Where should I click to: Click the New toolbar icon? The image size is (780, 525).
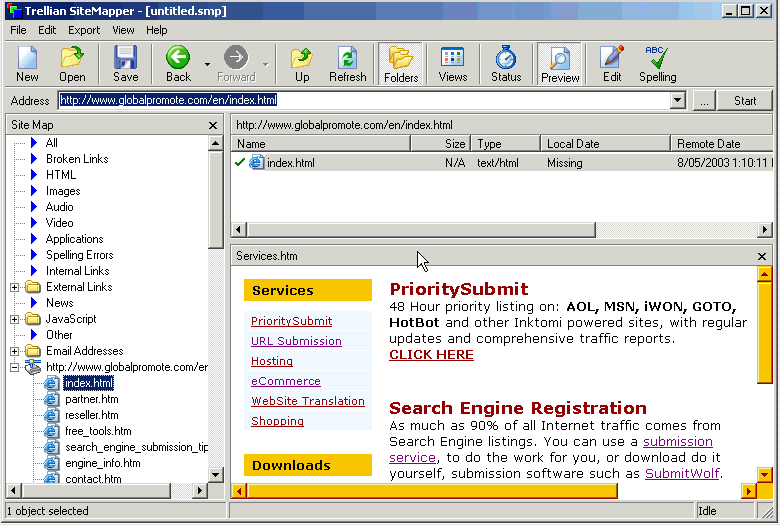27,58
